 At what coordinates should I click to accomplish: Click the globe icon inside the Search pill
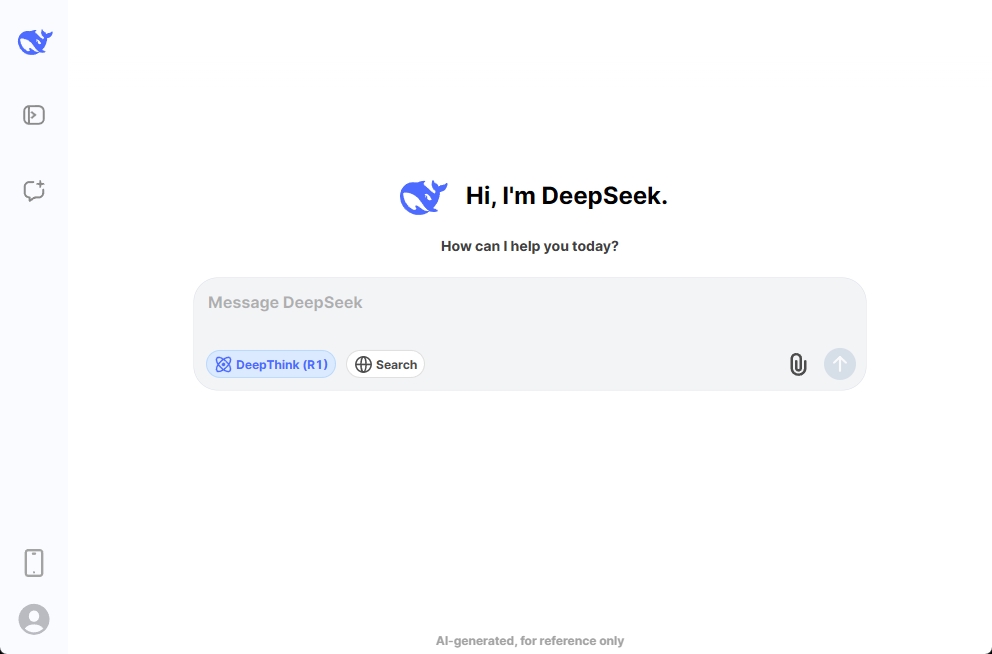(x=363, y=364)
